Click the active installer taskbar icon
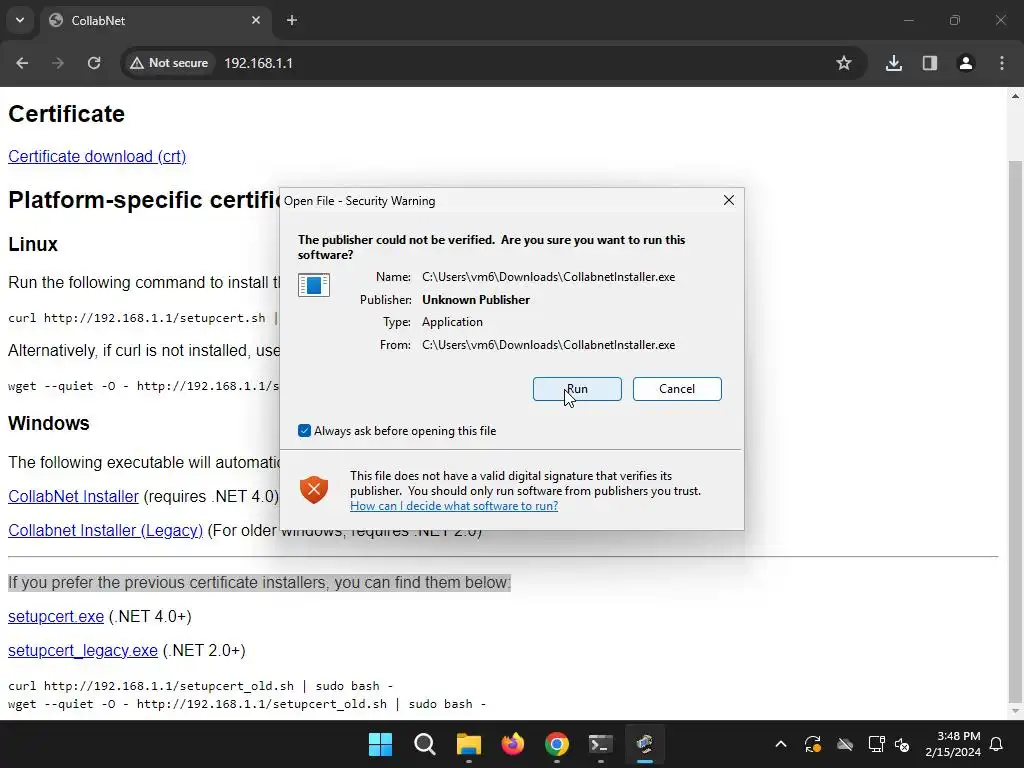 (x=645, y=744)
